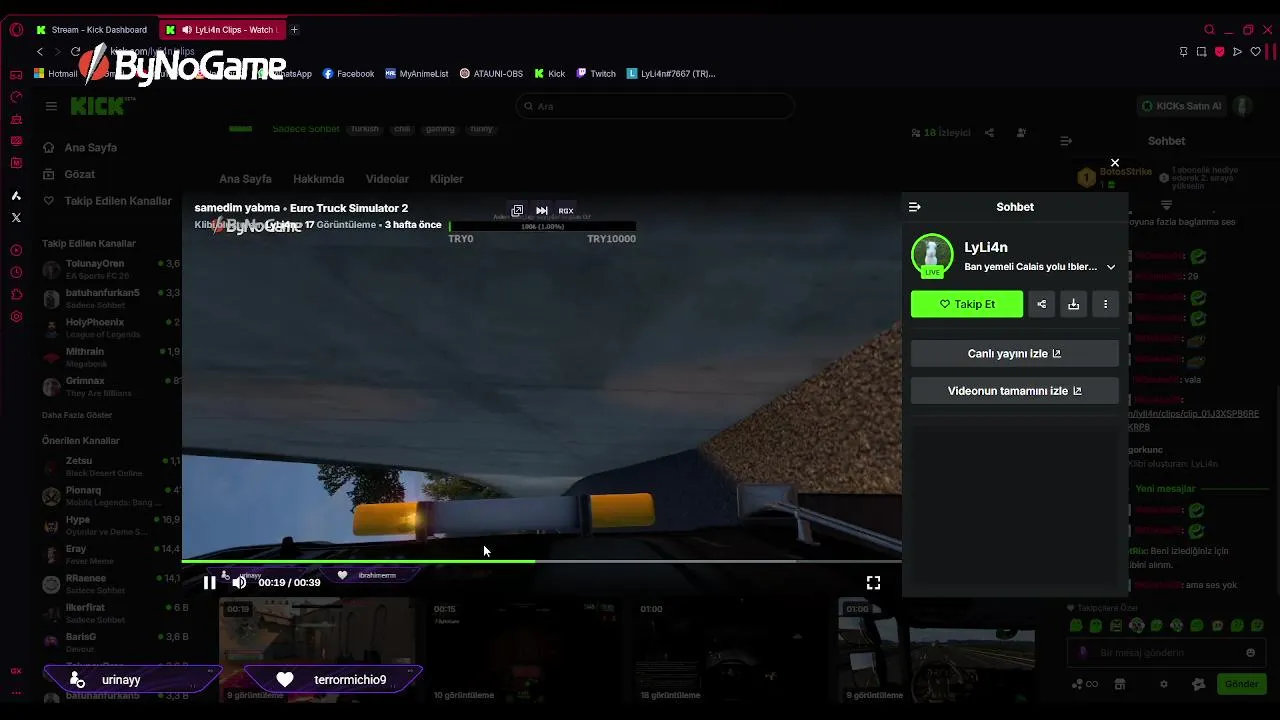Toggle the RGX button on the player
This screenshot has width=1280, height=720.
566,211
